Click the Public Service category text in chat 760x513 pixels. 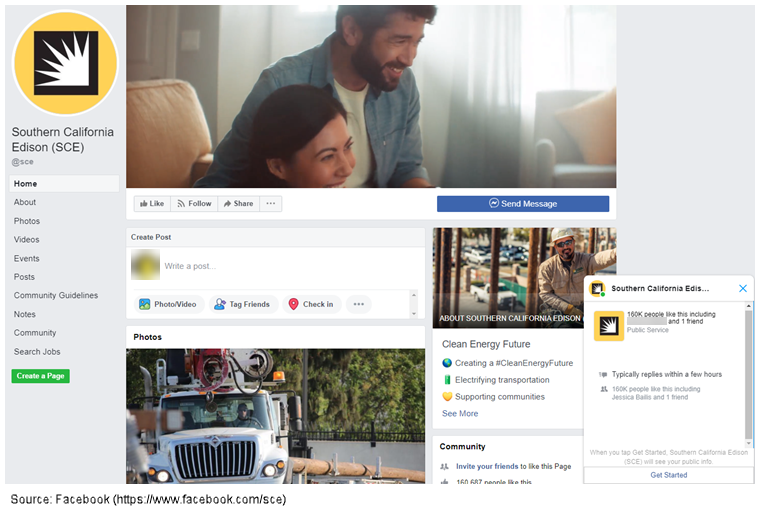(648, 330)
